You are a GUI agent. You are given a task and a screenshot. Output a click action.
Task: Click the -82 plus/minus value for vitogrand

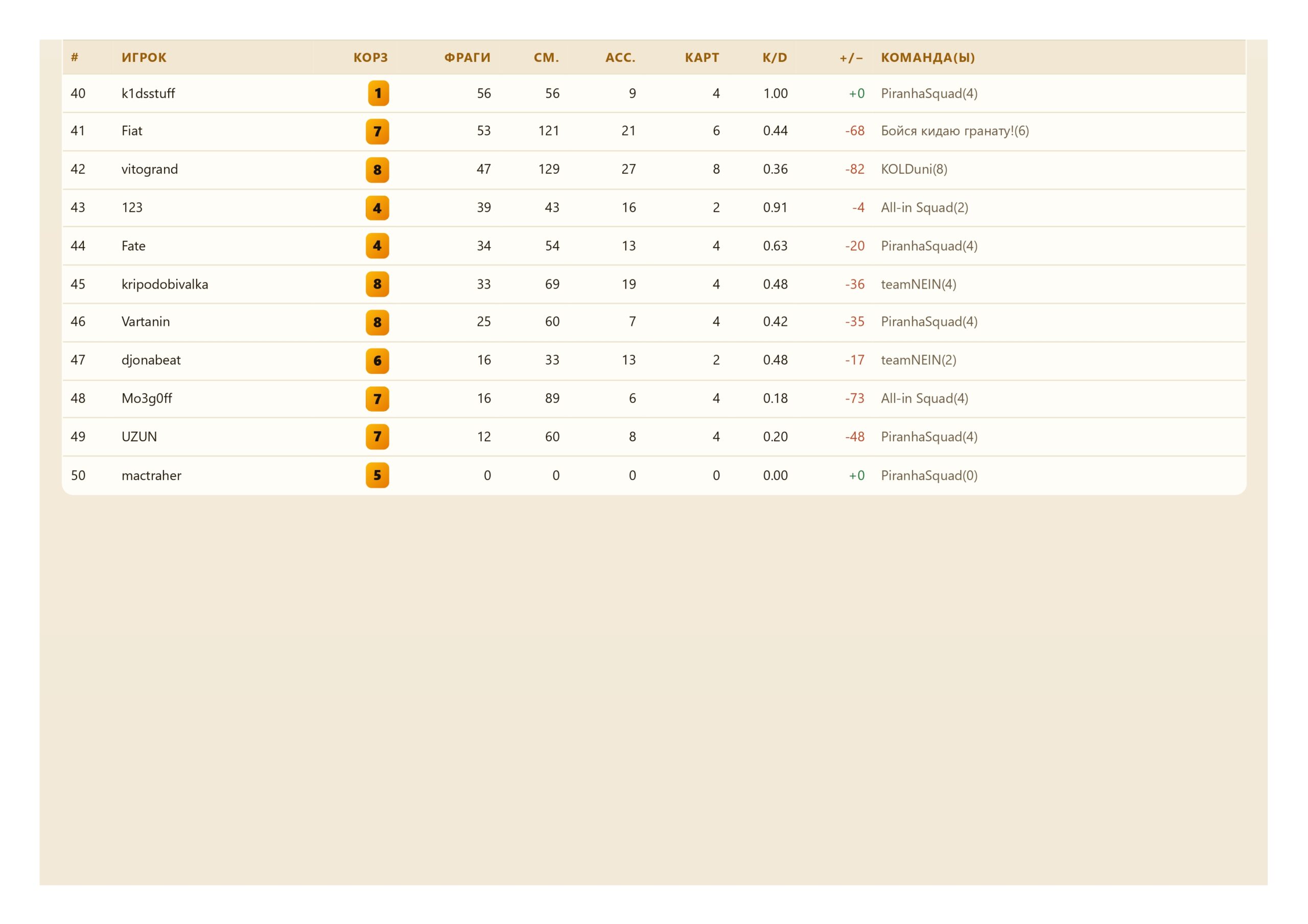tap(854, 169)
